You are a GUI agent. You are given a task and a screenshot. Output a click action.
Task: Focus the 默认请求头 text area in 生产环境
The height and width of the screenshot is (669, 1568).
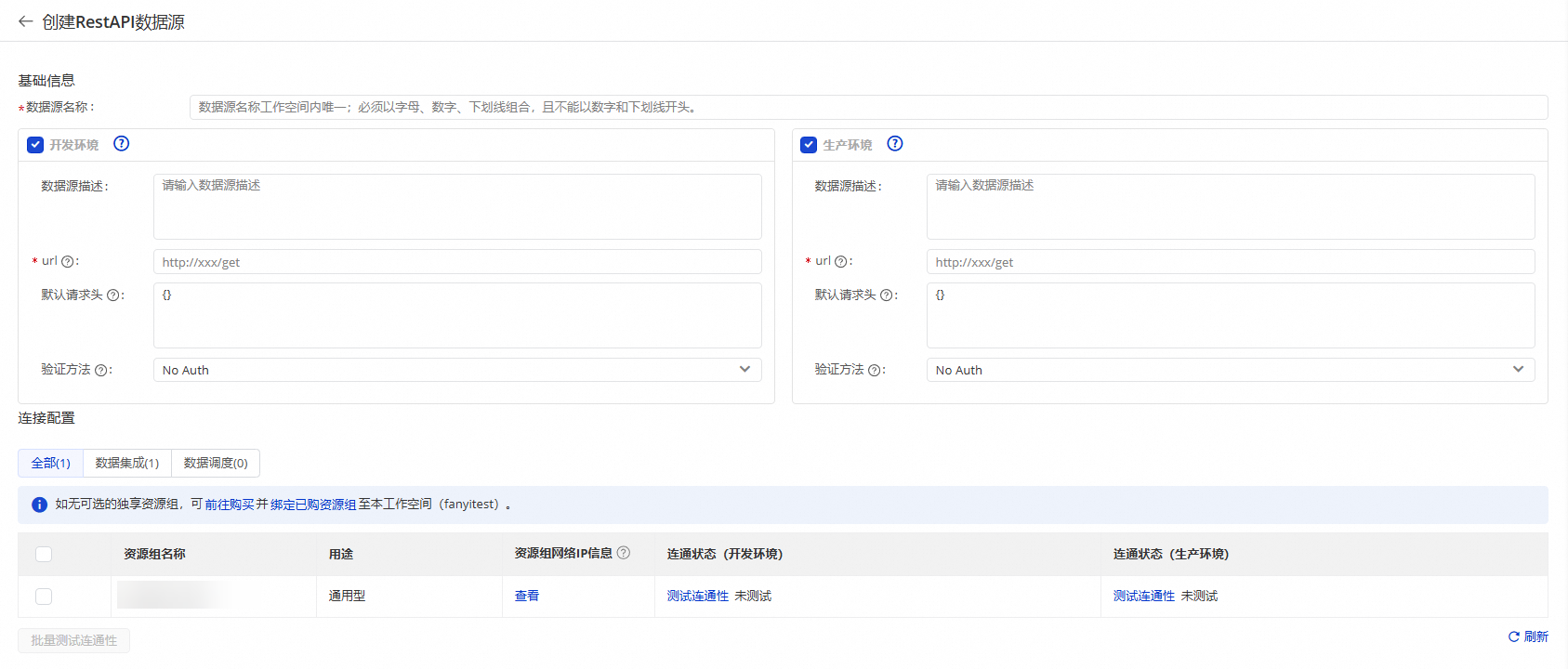(x=1231, y=315)
